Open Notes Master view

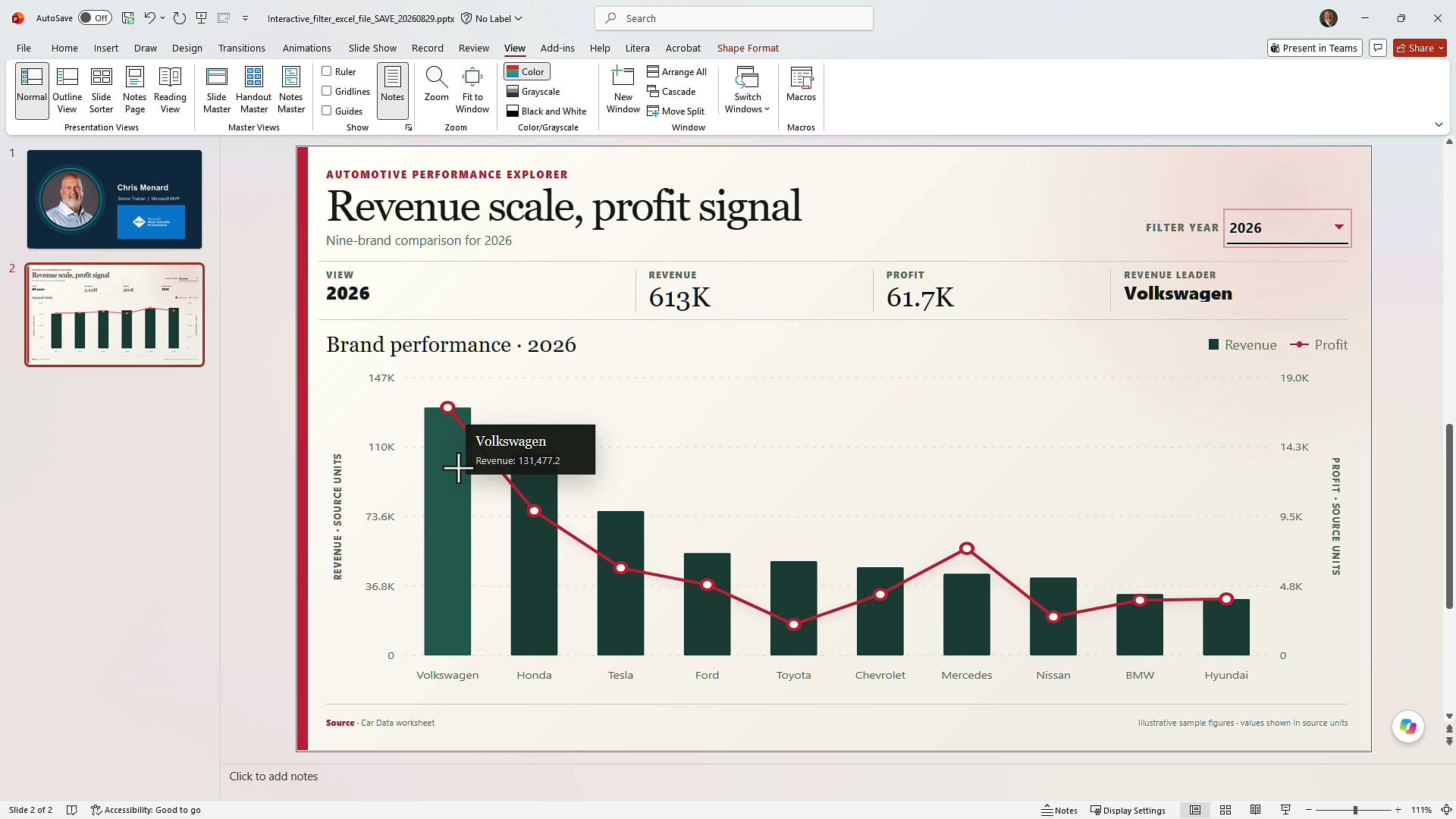[291, 90]
